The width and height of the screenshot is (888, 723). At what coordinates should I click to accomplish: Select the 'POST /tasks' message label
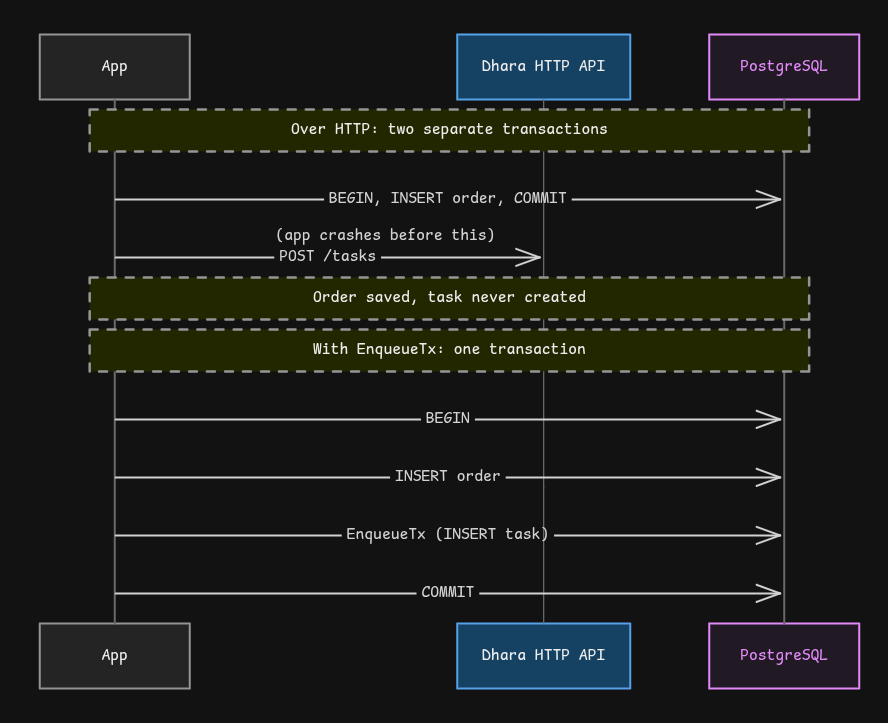327,256
